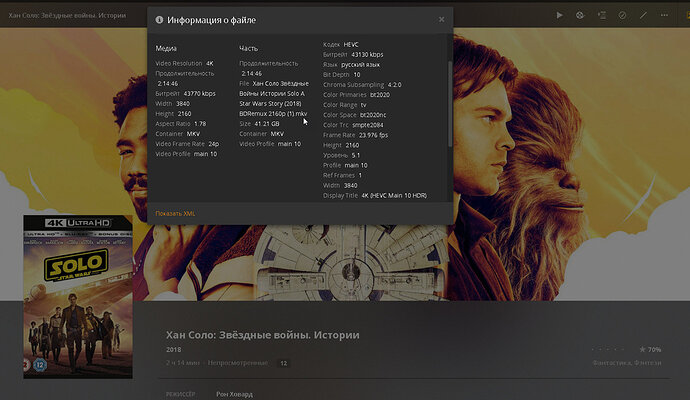The width and height of the screenshot is (690, 400).
Task: Click the Ref Frames 1 value
Action: (x=360, y=175)
